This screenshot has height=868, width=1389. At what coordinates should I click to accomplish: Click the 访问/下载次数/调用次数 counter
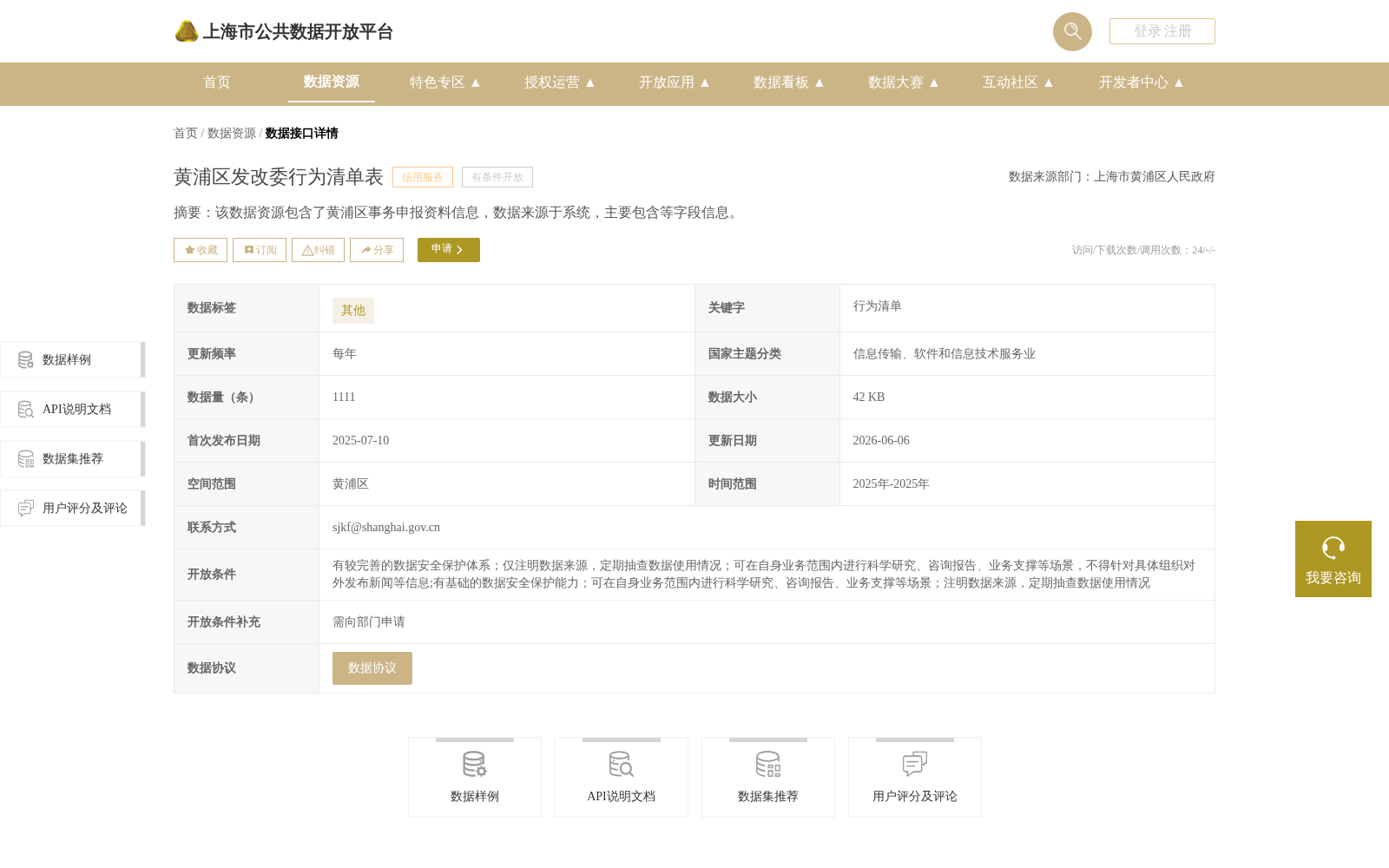1143,250
